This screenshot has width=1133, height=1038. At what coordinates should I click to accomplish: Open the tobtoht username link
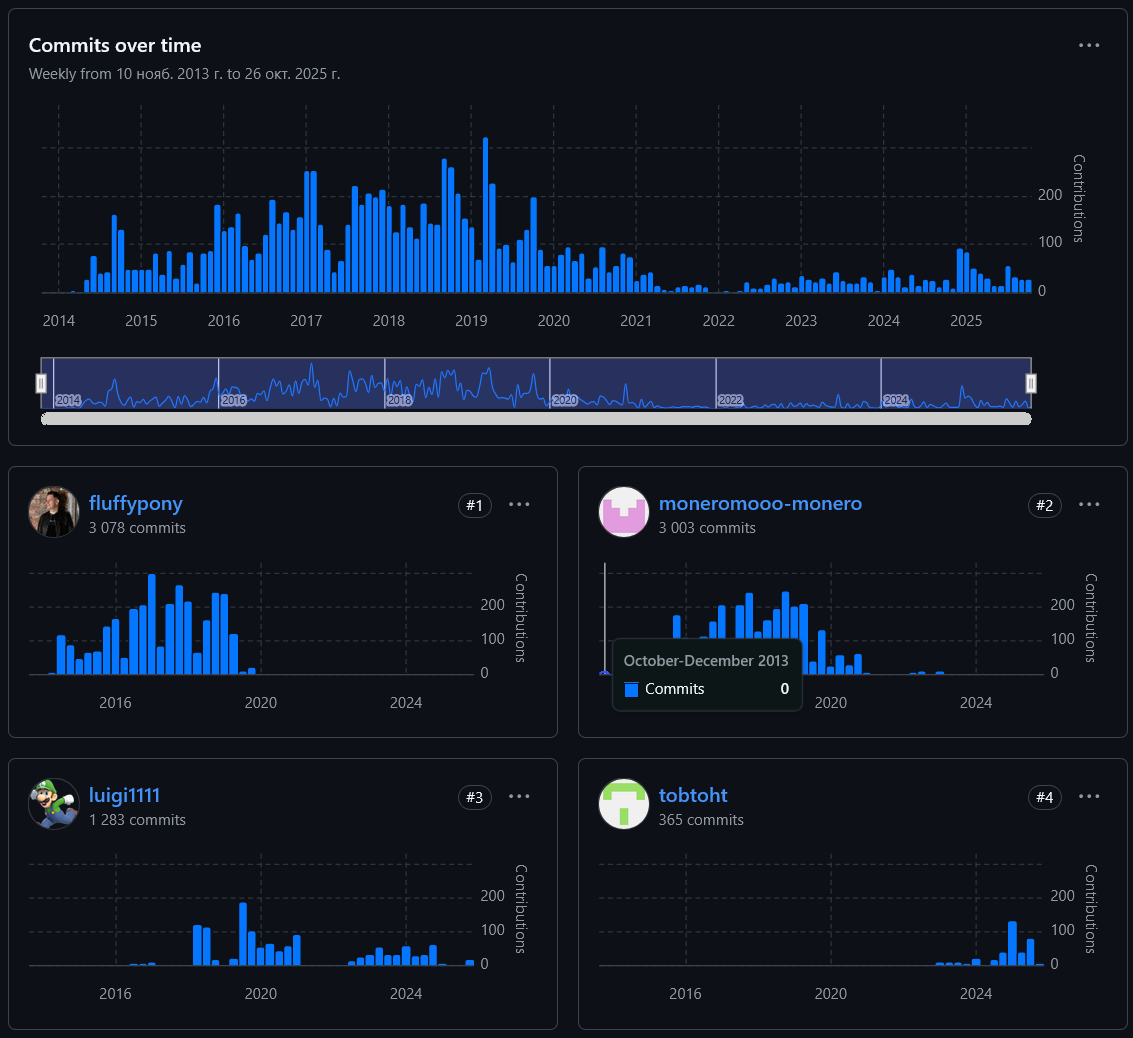[x=693, y=795]
